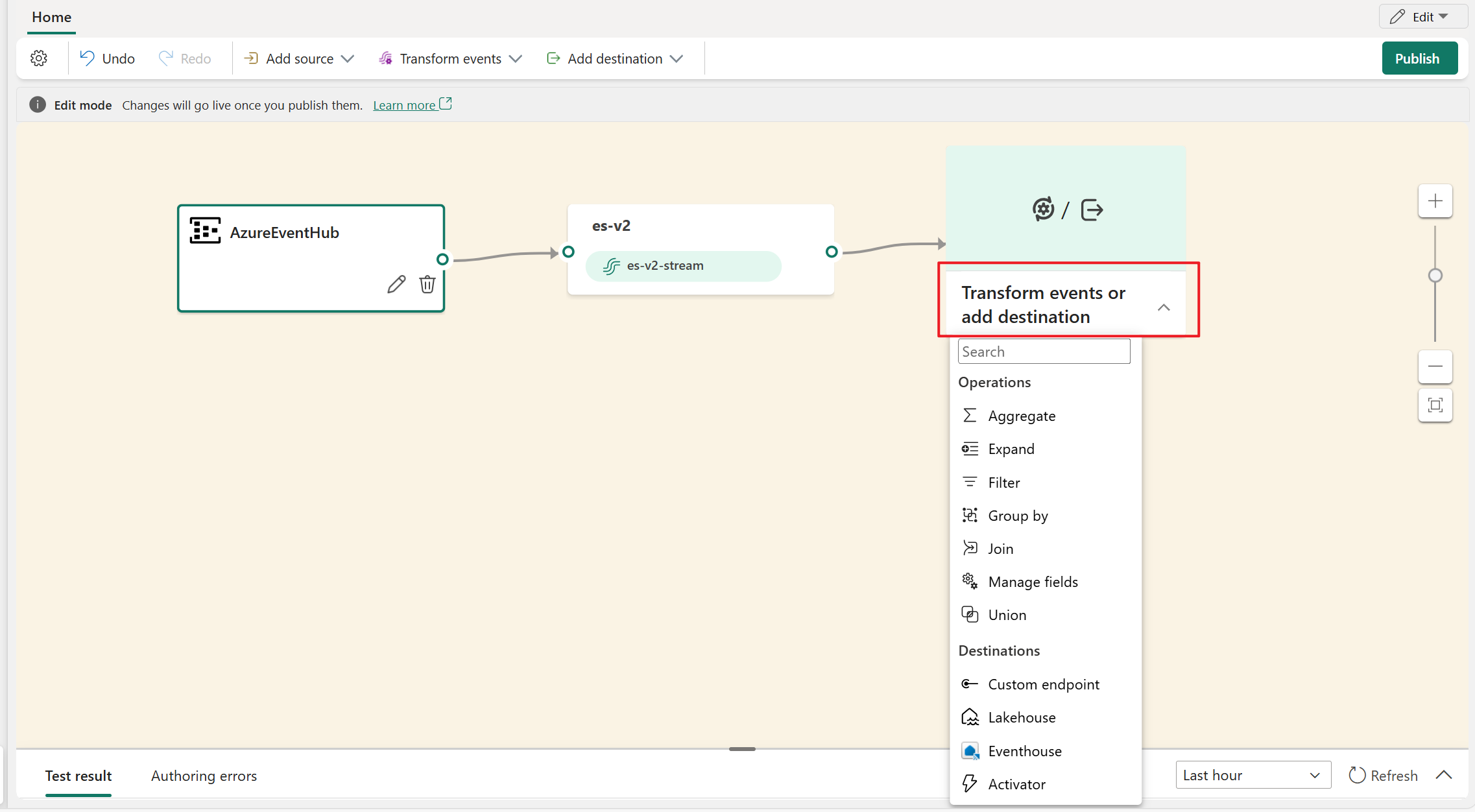This screenshot has width=1475, height=812.
Task: Click the Lakehouse destination icon
Action: [969, 717]
